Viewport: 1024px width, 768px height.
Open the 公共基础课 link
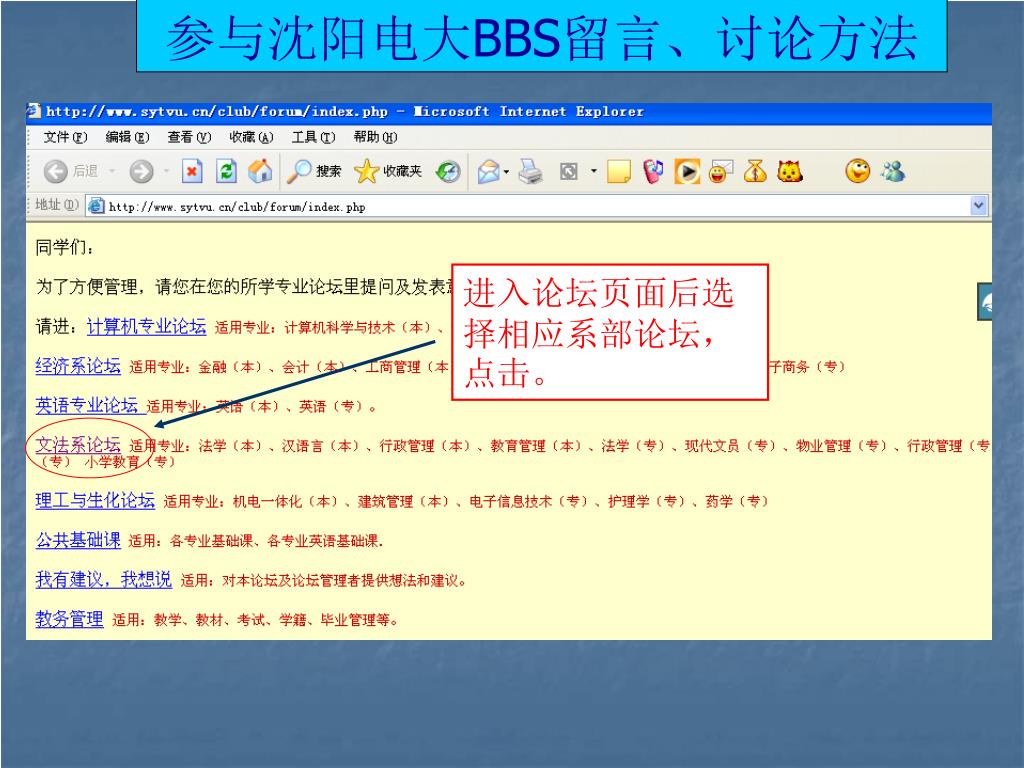coord(78,540)
